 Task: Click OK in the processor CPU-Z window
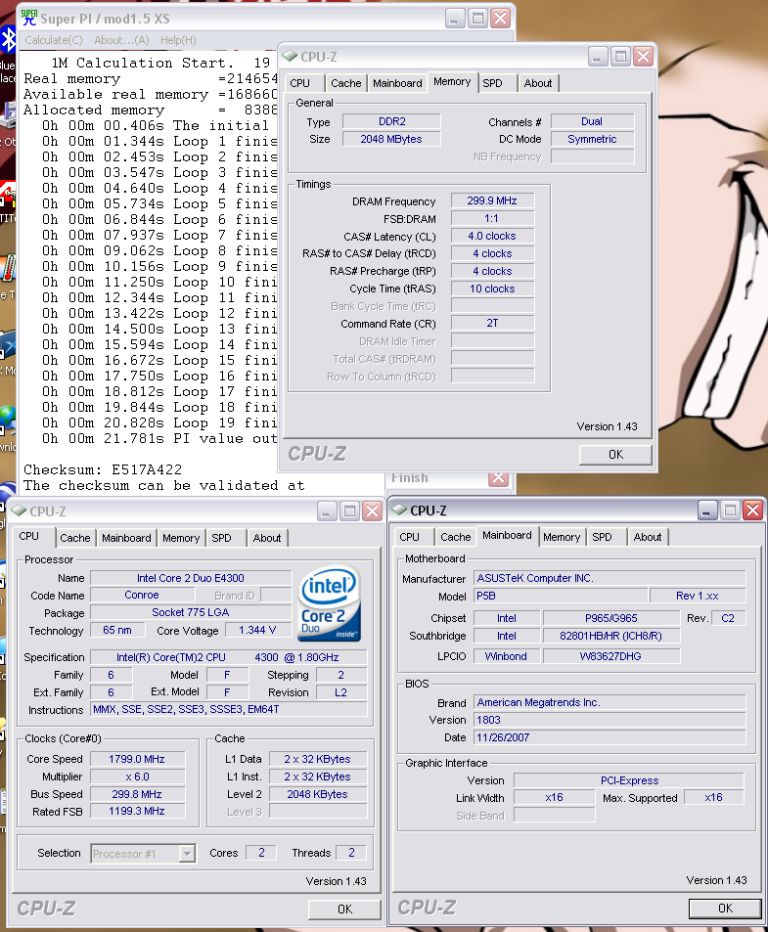coord(345,909)
